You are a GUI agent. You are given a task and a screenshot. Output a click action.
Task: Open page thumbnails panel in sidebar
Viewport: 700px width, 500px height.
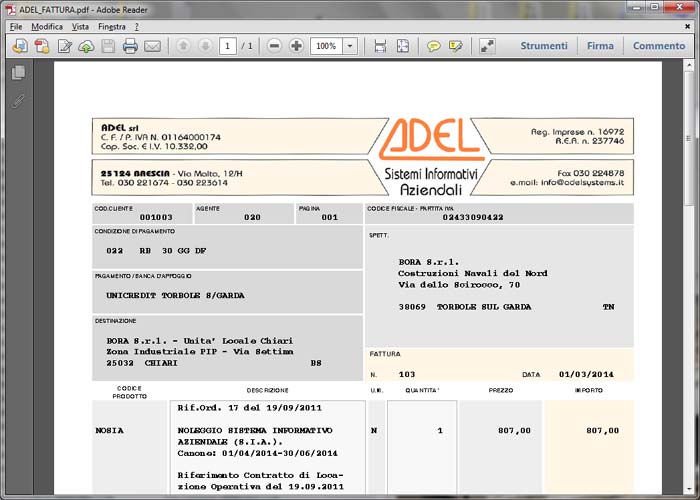[x=17, y=73]
